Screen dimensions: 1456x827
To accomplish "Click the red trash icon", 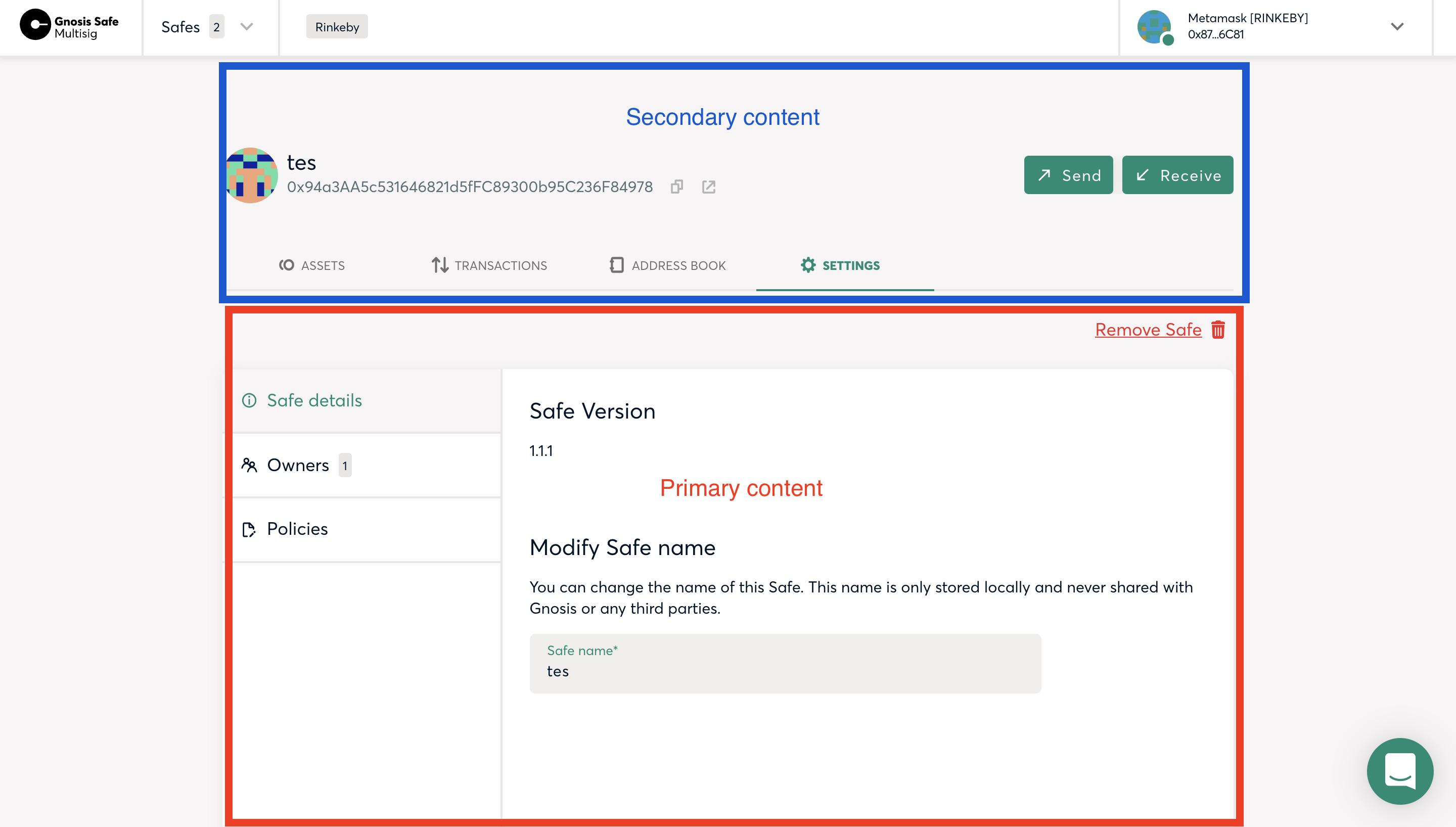I will pos(1217,330).
